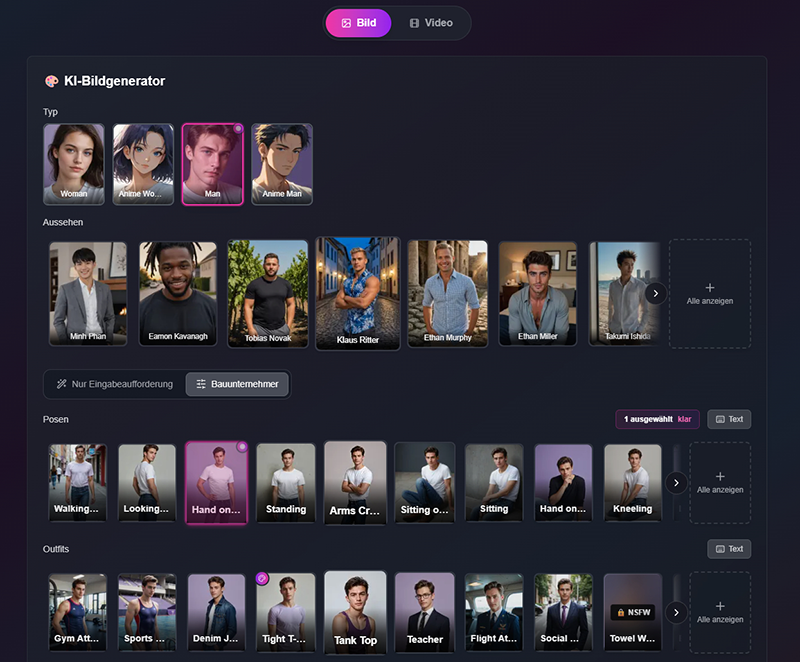The width and height of the screenshot is (800, 662).
Task: Select the Hand on pose with black shirt
Action: pos(563,482)
